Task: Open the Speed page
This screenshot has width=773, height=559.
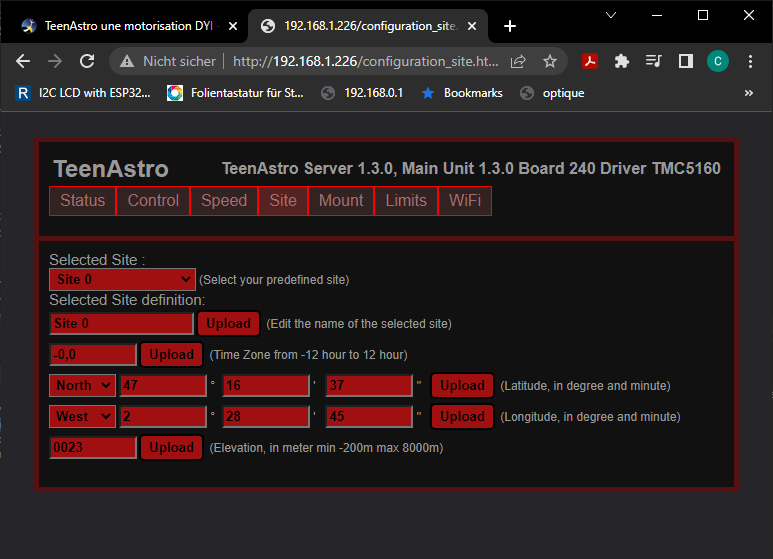Action: click(x=224, y=201)
